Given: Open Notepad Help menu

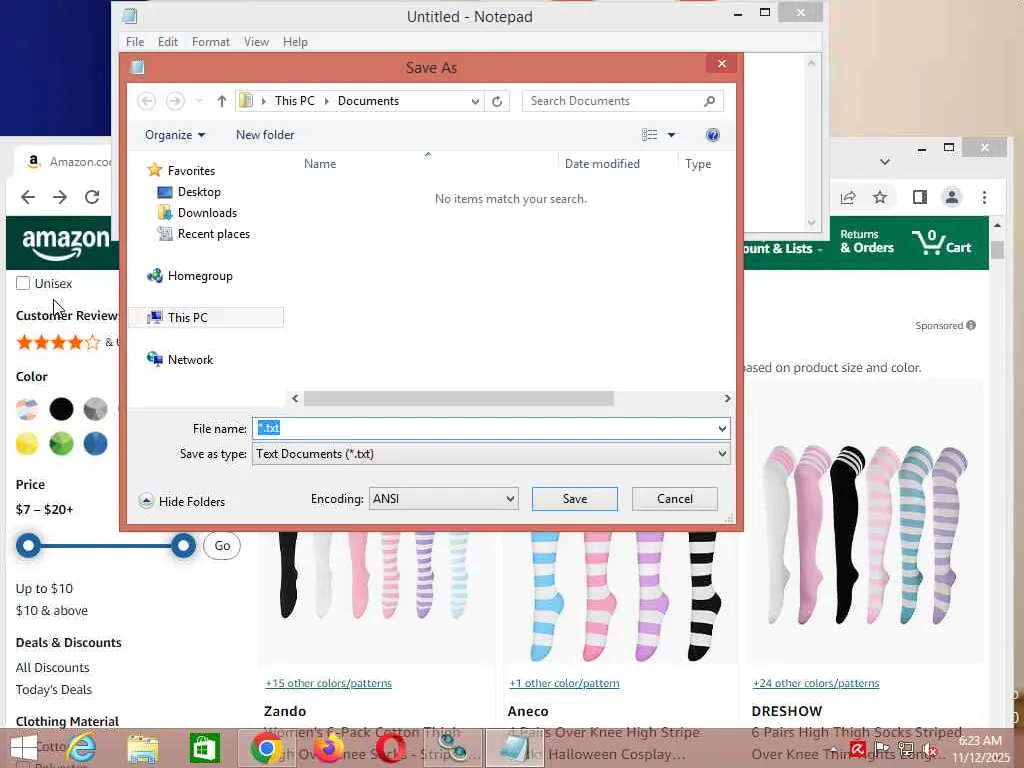Looking at the screenshot, I should pos(295,42).
